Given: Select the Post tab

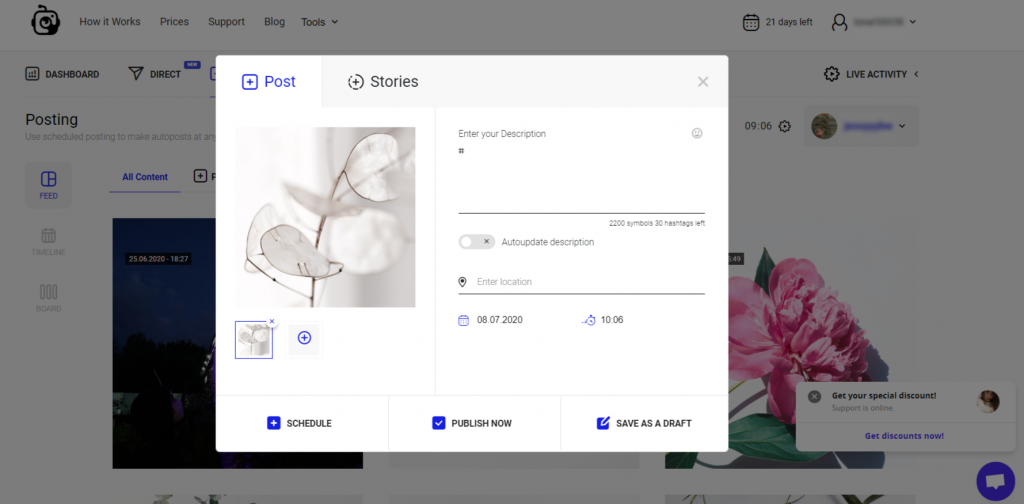Looking at the screenshot, I should (269, 82).
